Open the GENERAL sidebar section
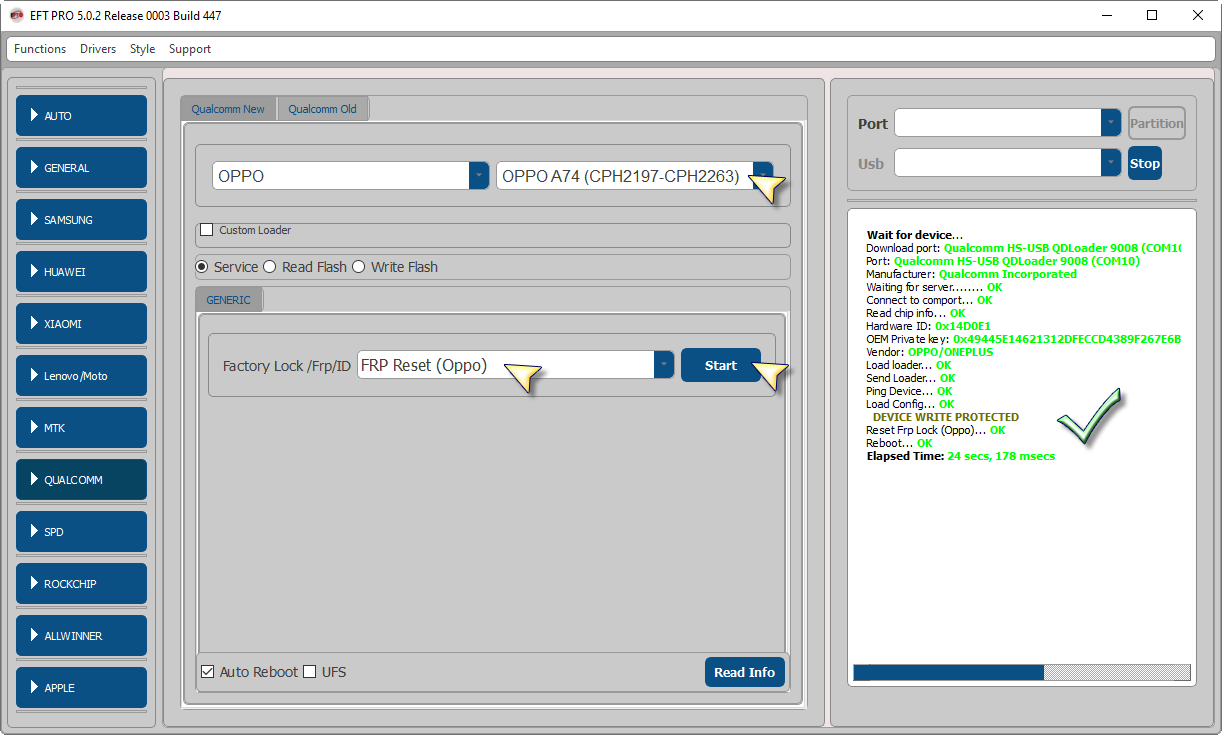1222x735 pixels. pos(81,168)
